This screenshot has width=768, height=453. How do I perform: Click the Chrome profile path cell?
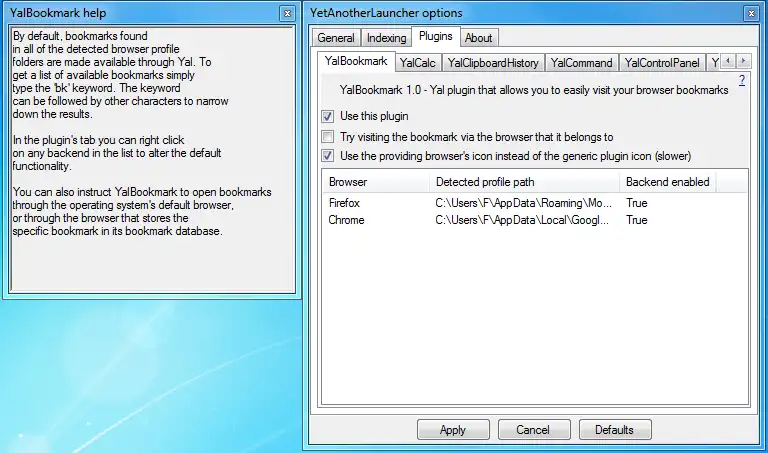(522, 220)
